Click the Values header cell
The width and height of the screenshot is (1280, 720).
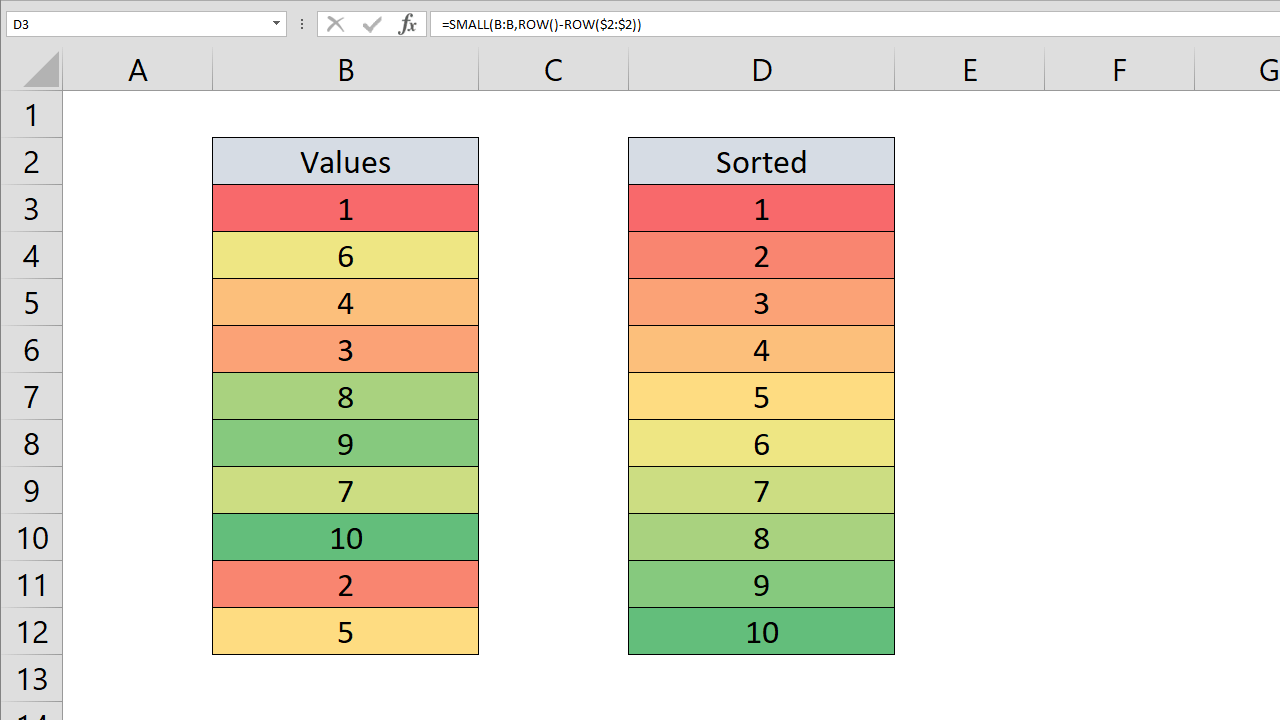click(345, 161)
